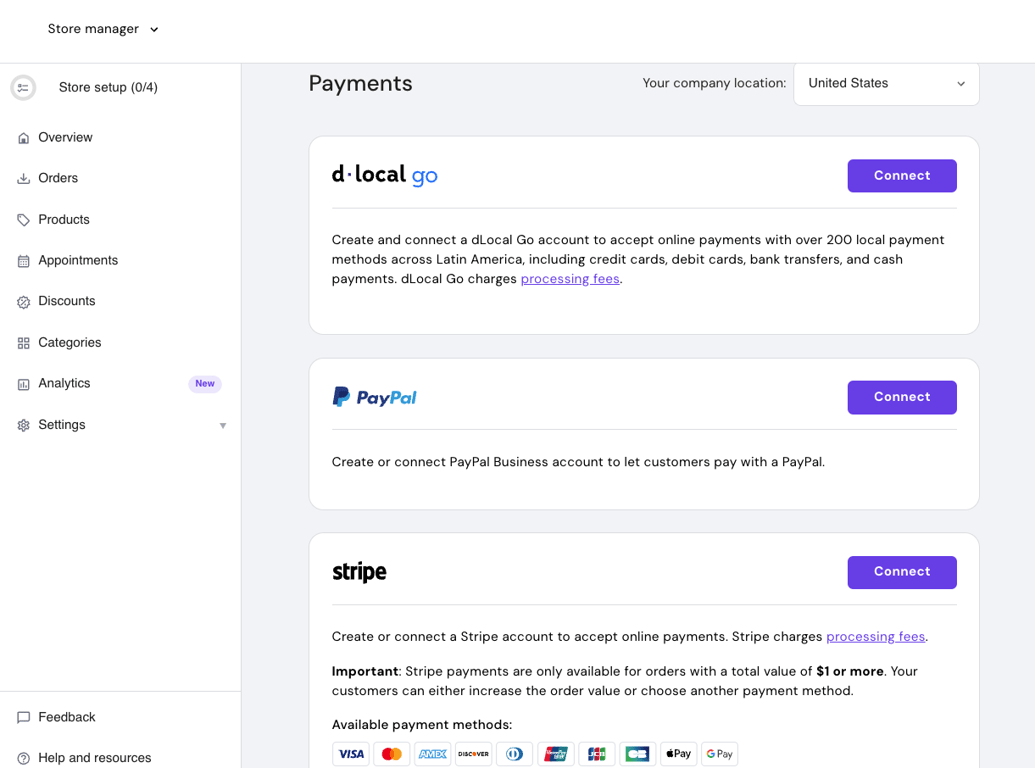Click the Visa payment method icon

pyautogui.click(x=351, y=753)
